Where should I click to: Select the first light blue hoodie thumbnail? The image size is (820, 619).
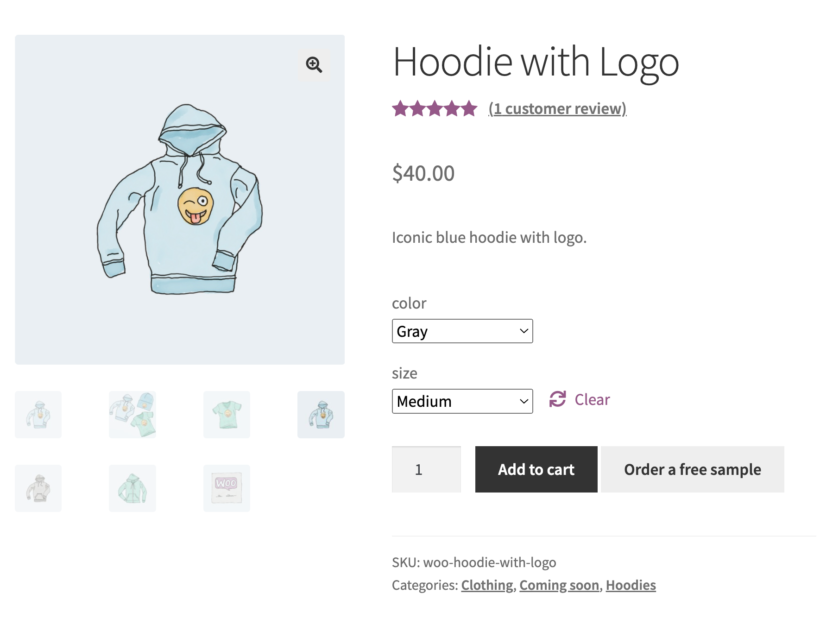pos(38,414)
